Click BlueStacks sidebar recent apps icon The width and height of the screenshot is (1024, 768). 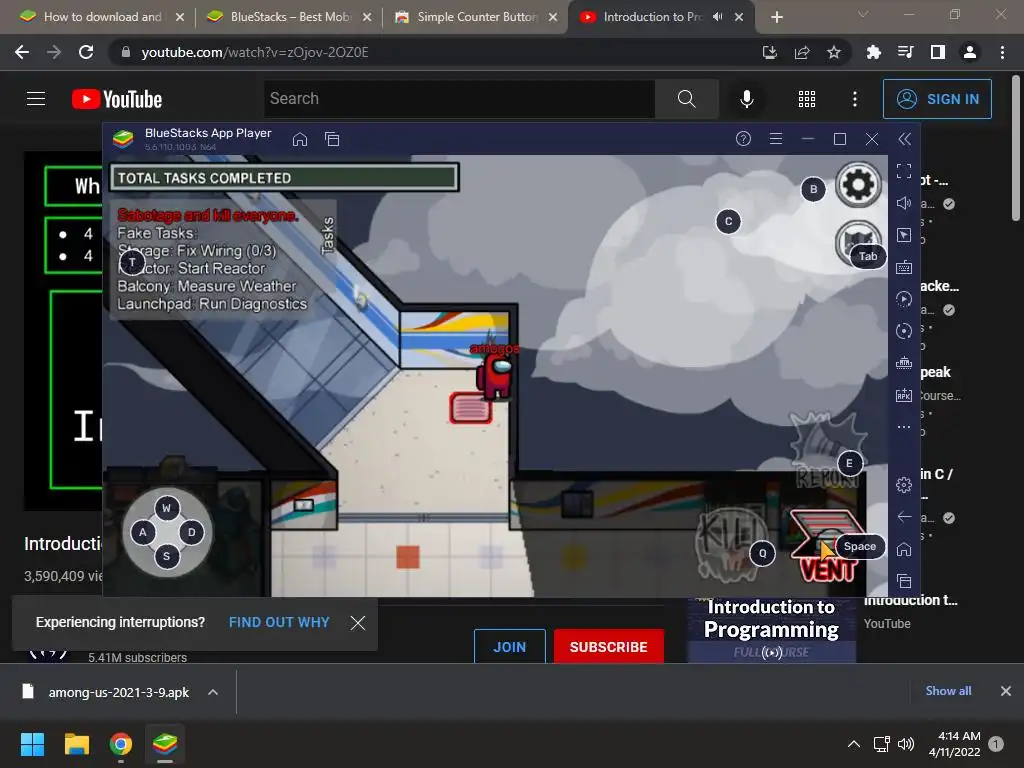[904, 581]
